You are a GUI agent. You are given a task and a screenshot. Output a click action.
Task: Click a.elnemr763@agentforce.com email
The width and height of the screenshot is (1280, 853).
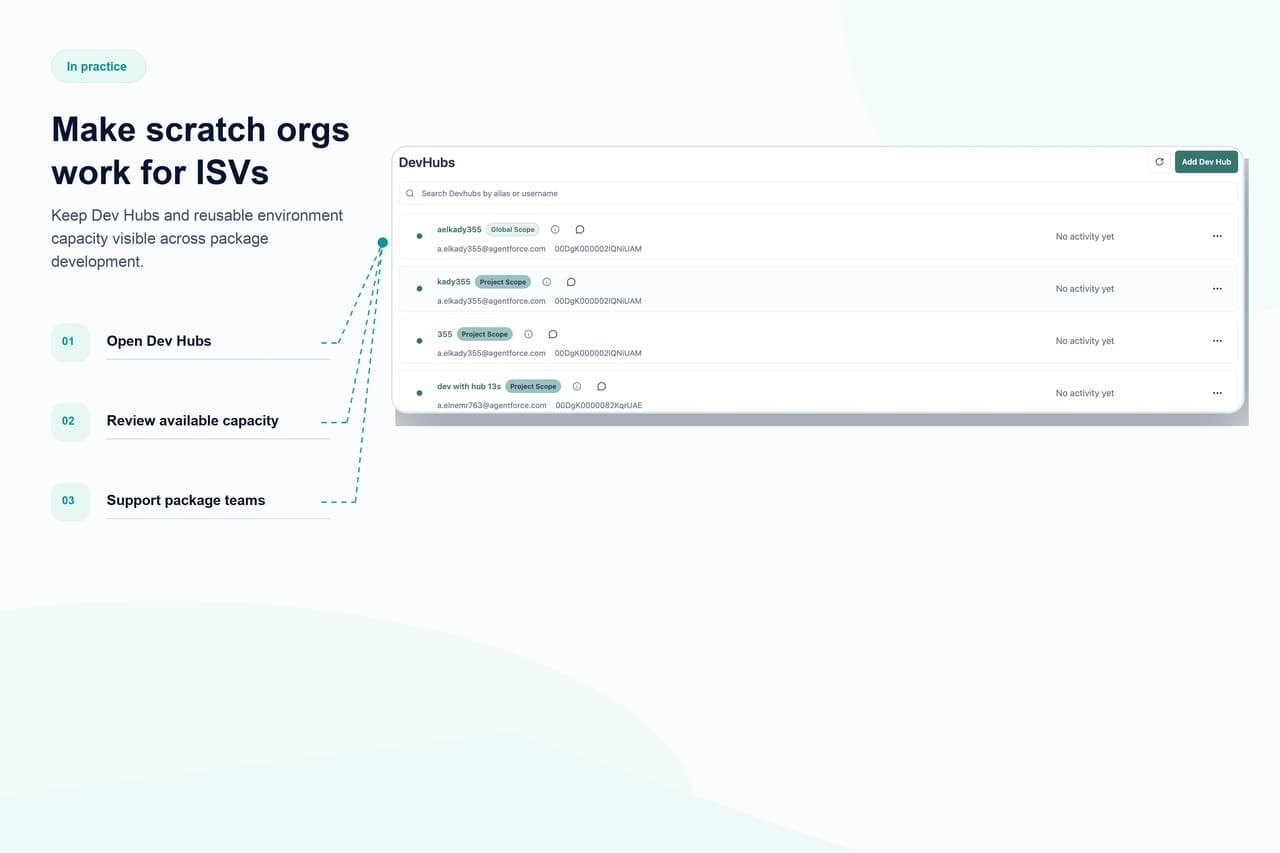[492, 405]
